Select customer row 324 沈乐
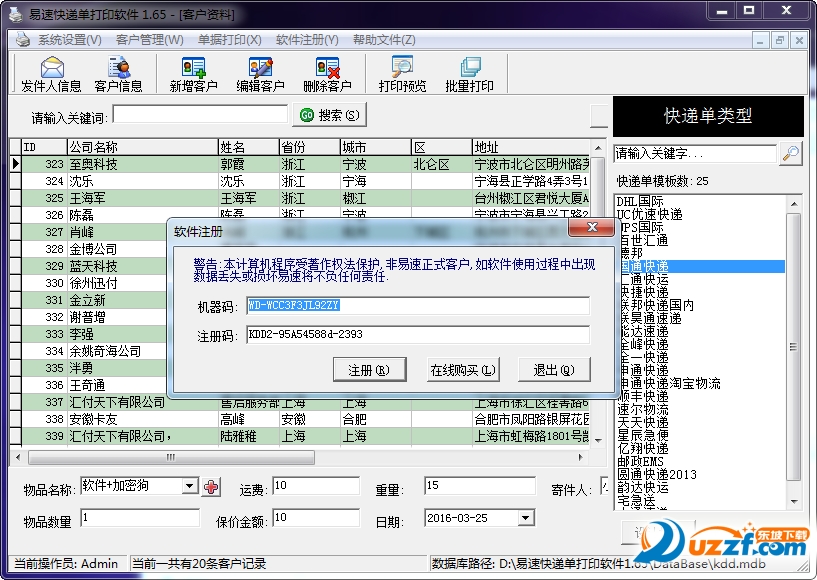The height and width of the screenshot is (580, 817). coord(305,181)
